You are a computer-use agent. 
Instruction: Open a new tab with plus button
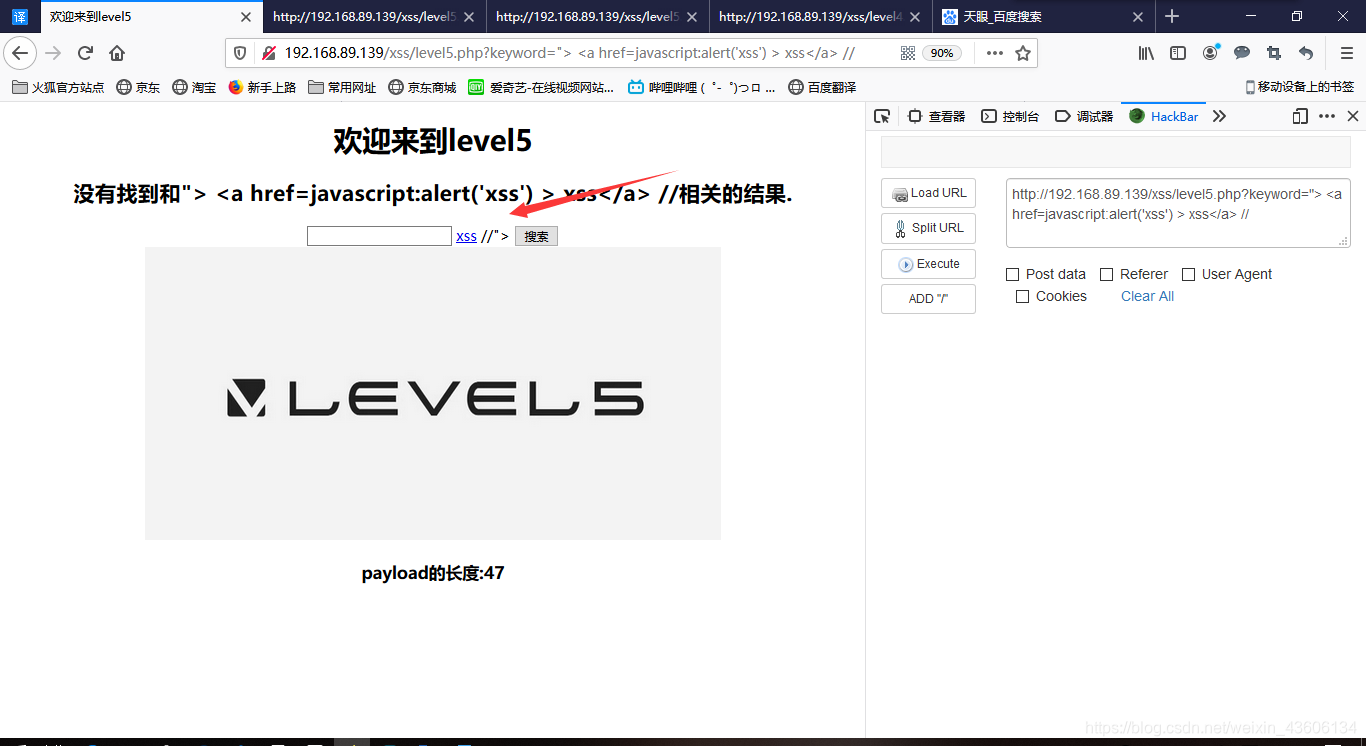click(1172, 16)
